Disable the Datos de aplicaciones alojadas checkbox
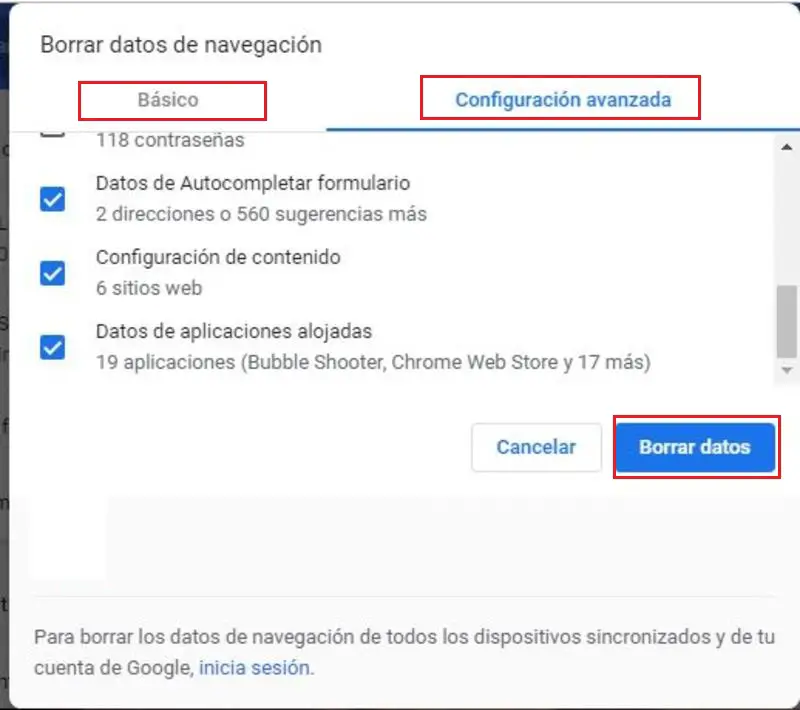The image size is (800, 710). pyautogui.click(x=52, y=347)
